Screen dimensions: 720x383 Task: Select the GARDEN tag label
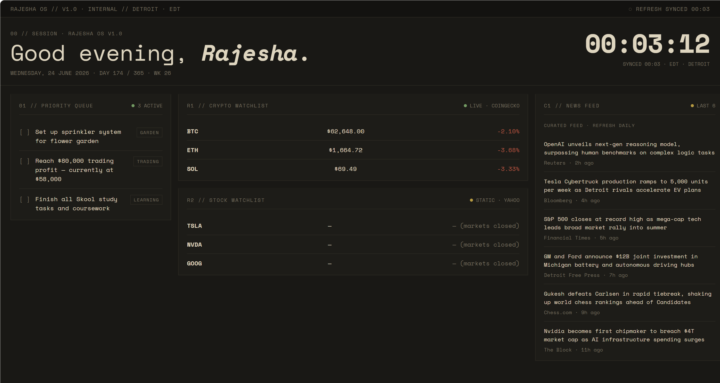coord(149,132)
